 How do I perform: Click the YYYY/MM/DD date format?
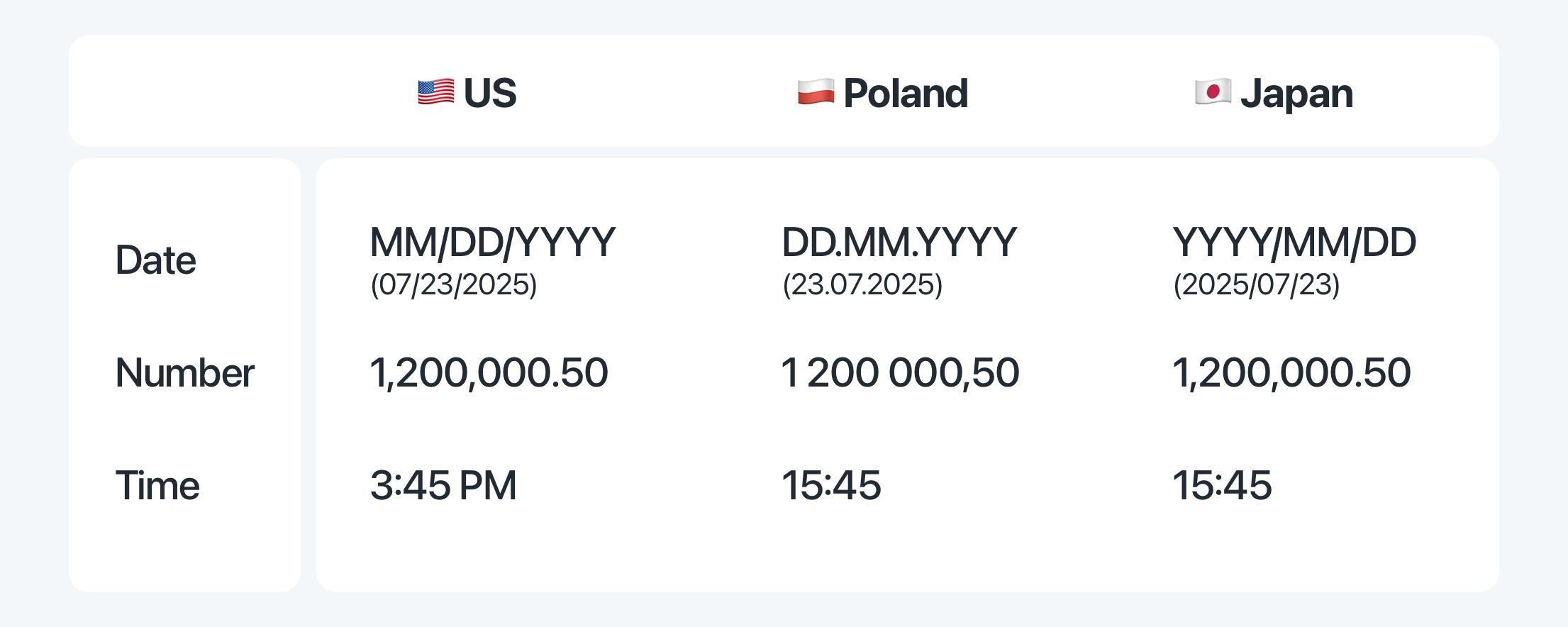pyautogui.click(x=1295, y=243)
